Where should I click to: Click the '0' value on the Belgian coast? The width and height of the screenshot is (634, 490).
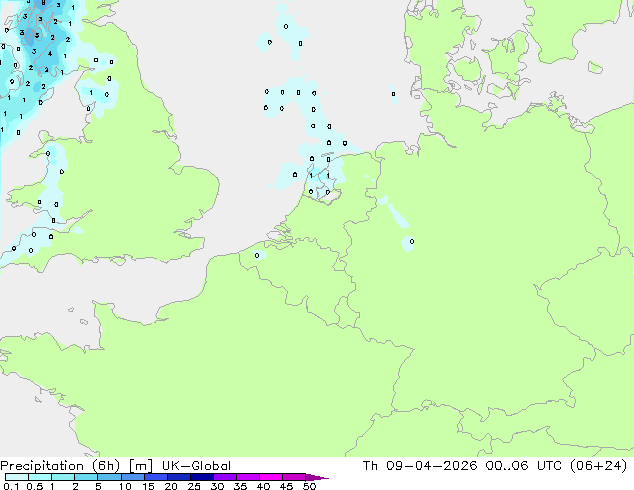tap(257, 256)
